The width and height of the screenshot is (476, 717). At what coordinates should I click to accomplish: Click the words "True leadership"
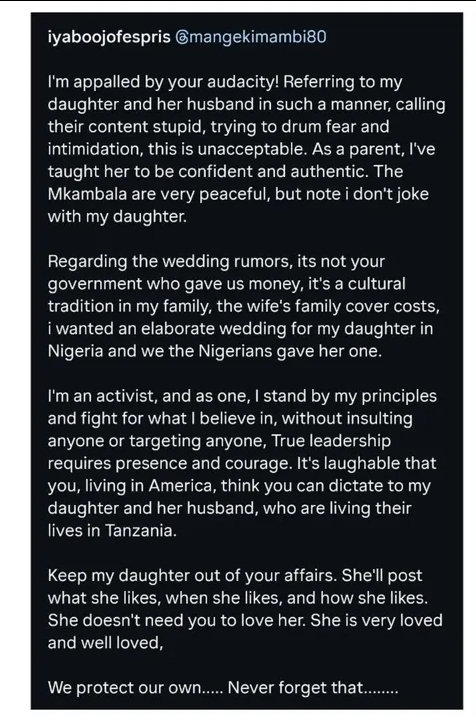[331, 441]
